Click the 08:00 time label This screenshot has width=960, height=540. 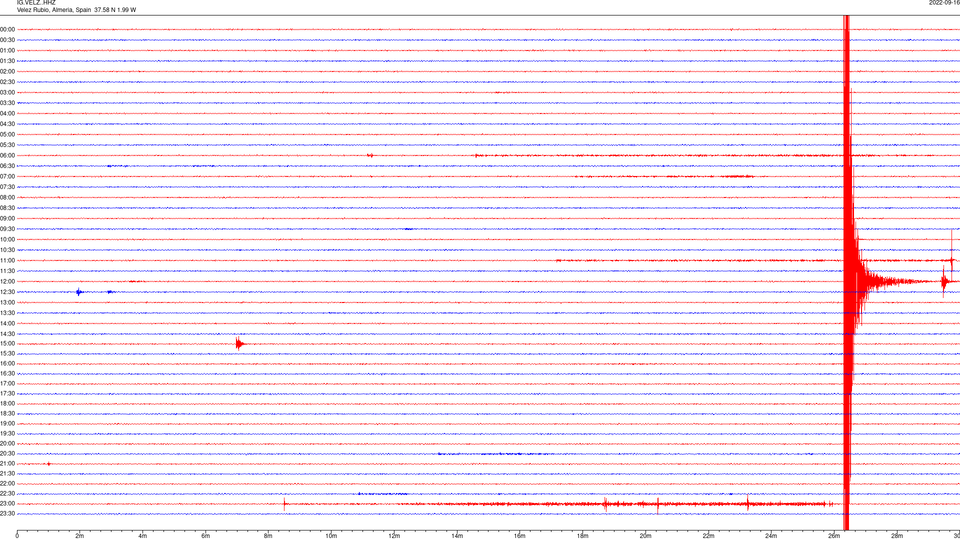pyautogui.click(x=7, y=197)
